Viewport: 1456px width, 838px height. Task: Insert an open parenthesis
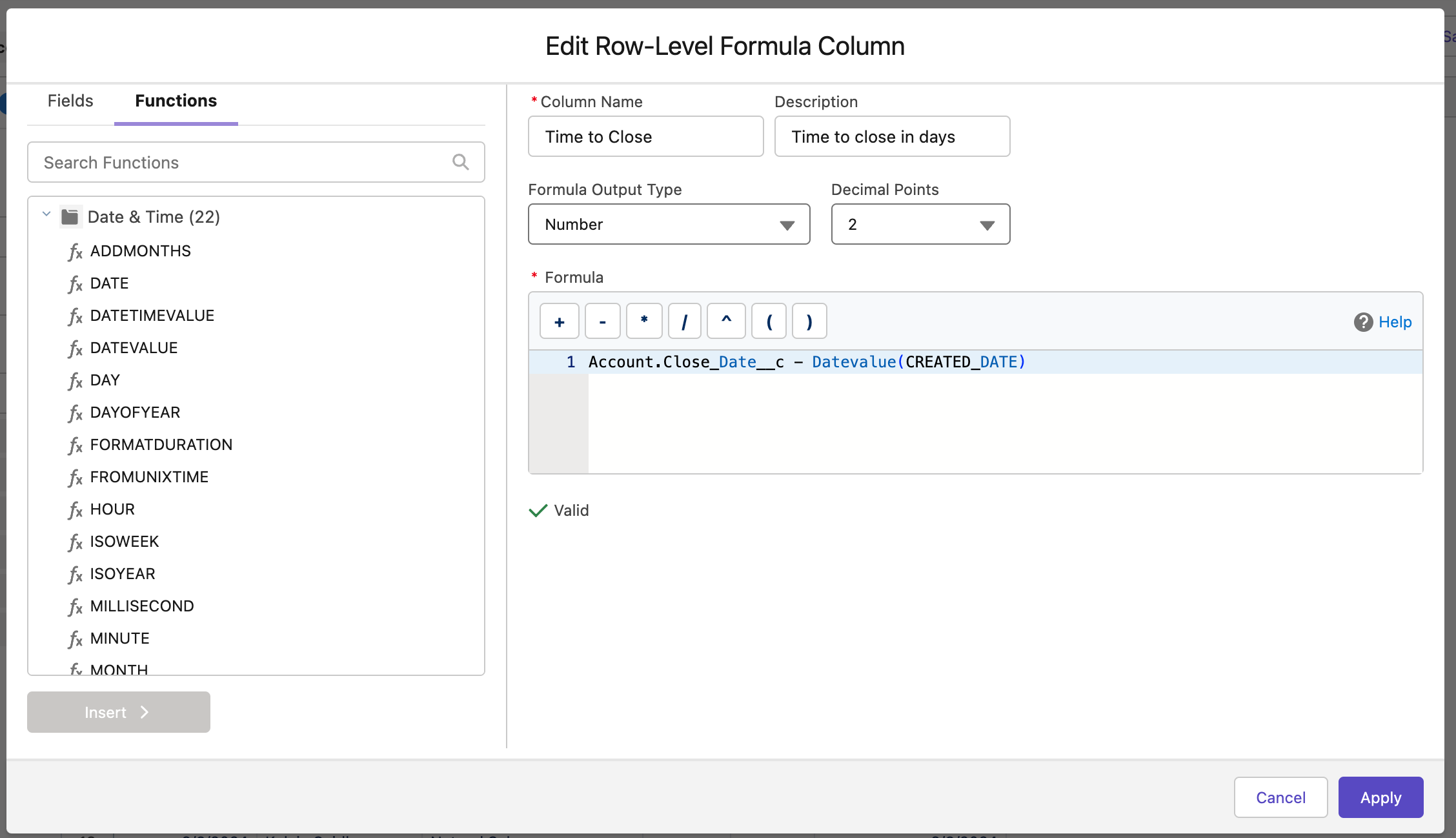[769, 322]
